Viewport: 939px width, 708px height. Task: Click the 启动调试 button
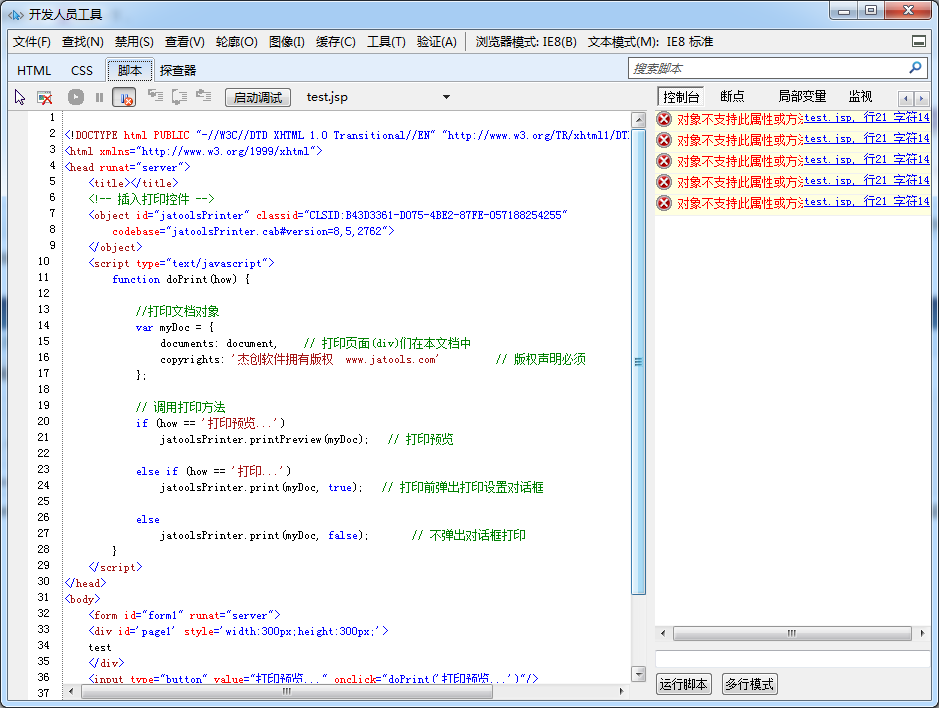click(x=258, y=97)
